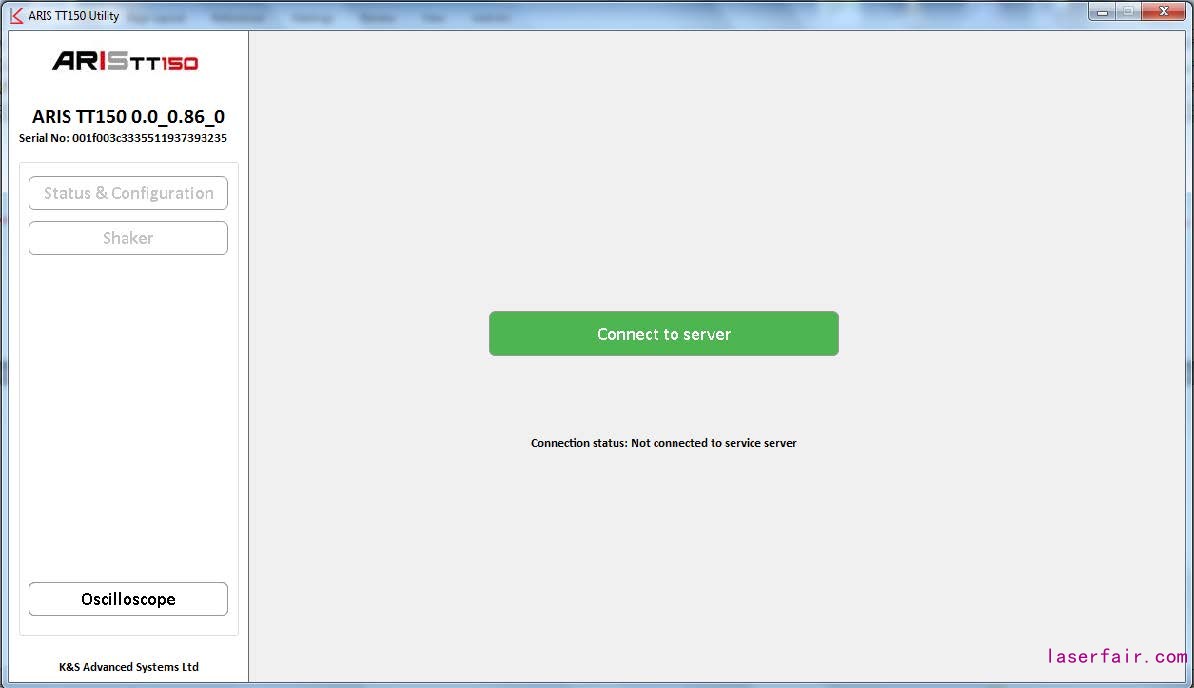Open the Oscilloscope panel
This screenshot has height=688, width=1194.
pyautogui.click(x=128, y=599)
